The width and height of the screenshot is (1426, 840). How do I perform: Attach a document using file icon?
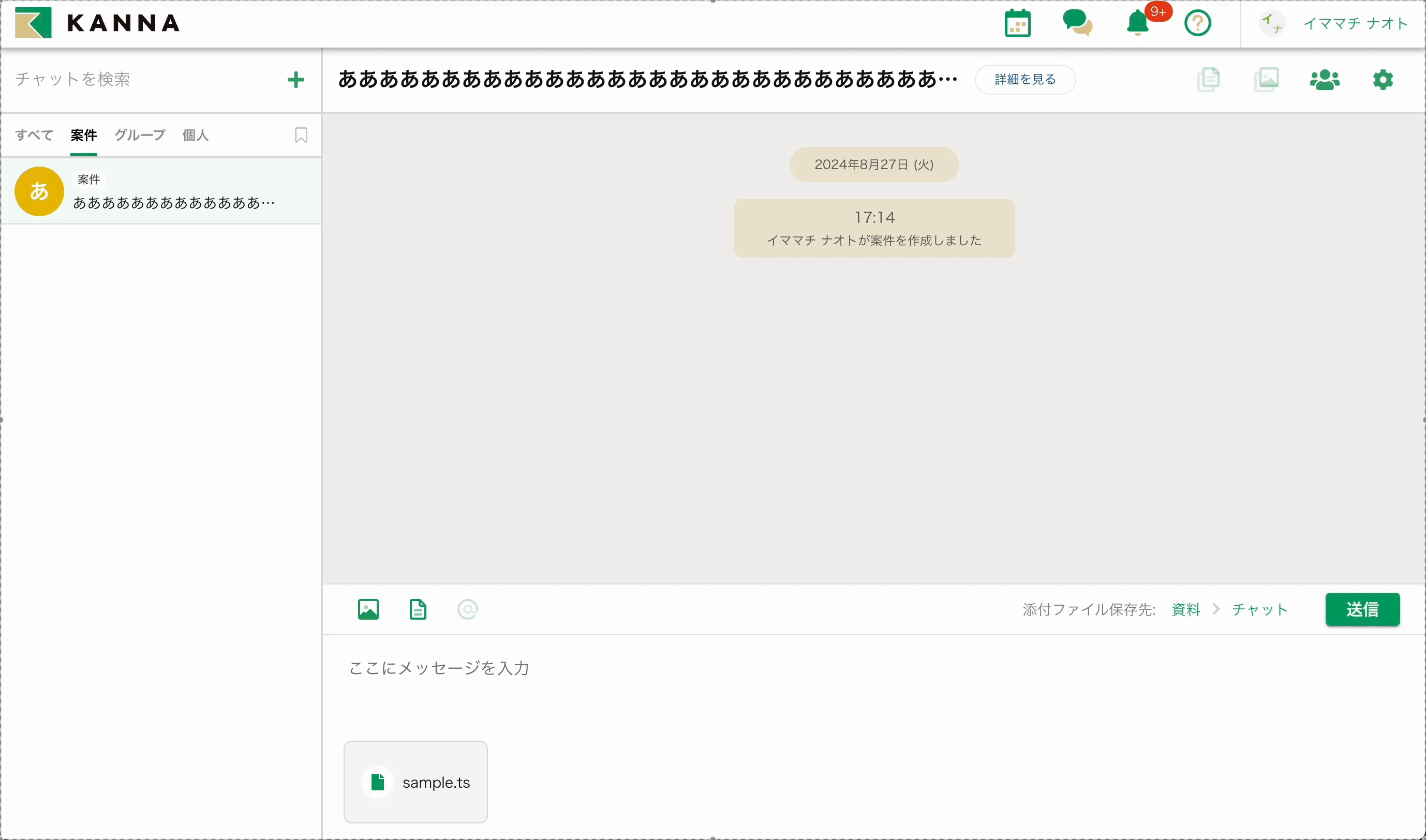tap(418, 610)
